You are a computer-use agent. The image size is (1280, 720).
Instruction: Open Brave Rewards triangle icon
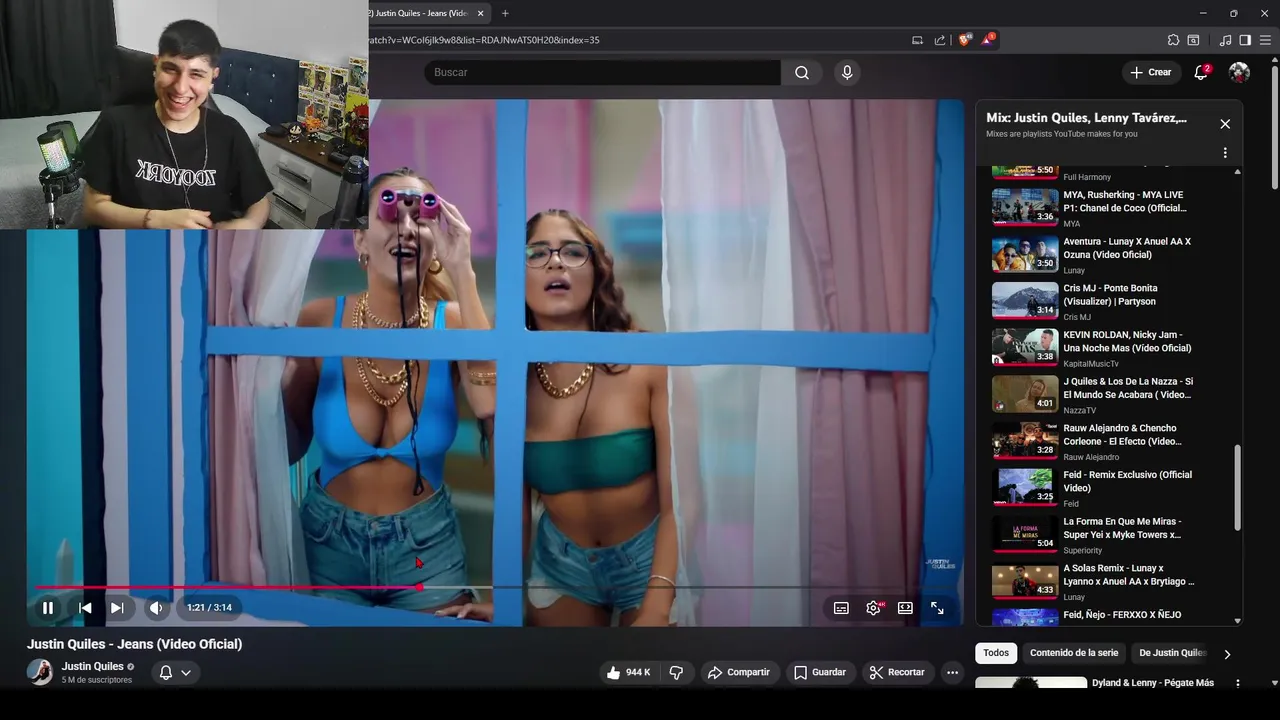[x=988, y=40]
